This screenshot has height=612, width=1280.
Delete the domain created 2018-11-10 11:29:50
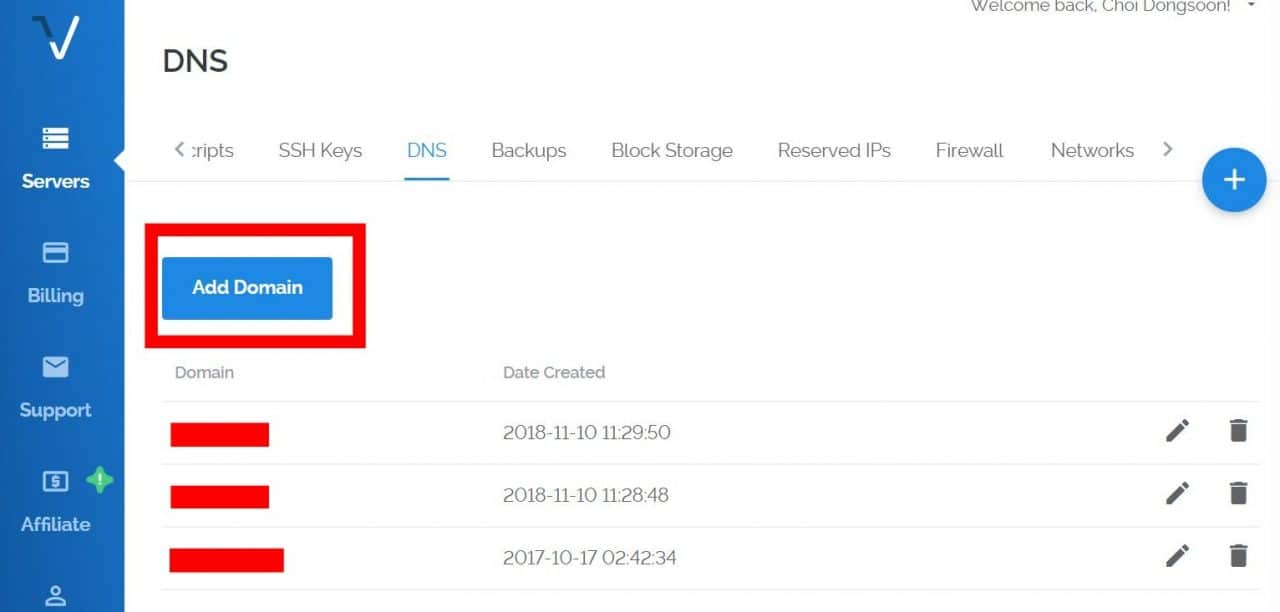1238,431
